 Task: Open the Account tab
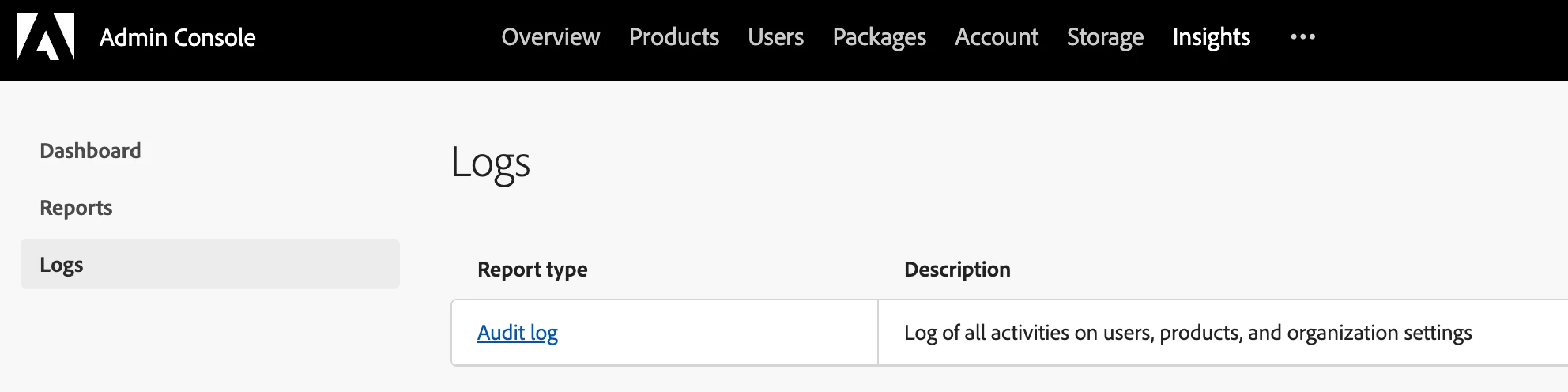pos(997,36)
